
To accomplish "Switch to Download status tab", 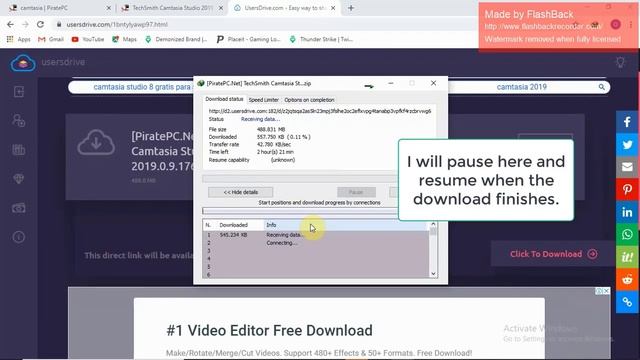I will click(224, 99).
